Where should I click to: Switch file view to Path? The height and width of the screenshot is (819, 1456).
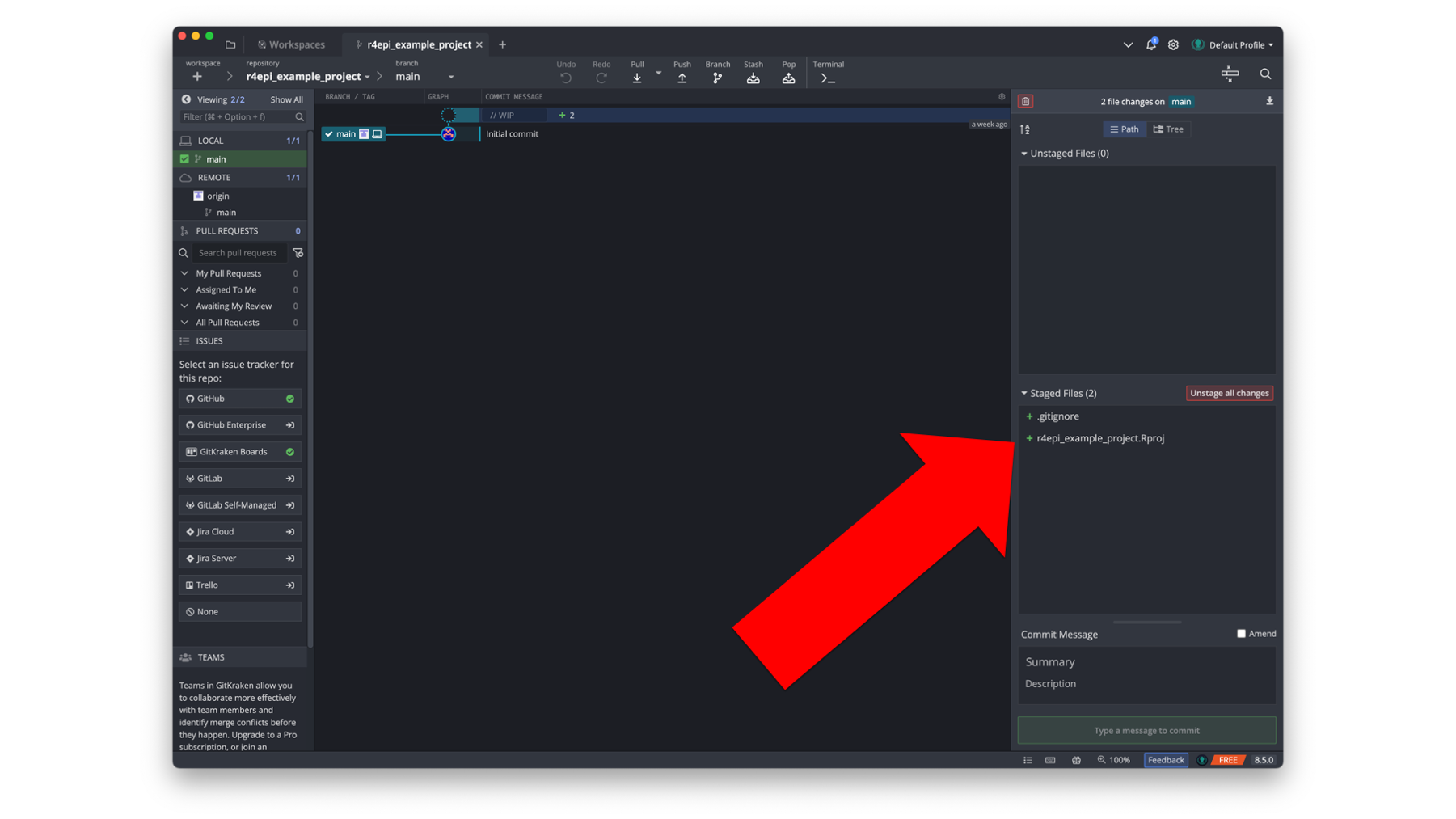pos(1125,129)
